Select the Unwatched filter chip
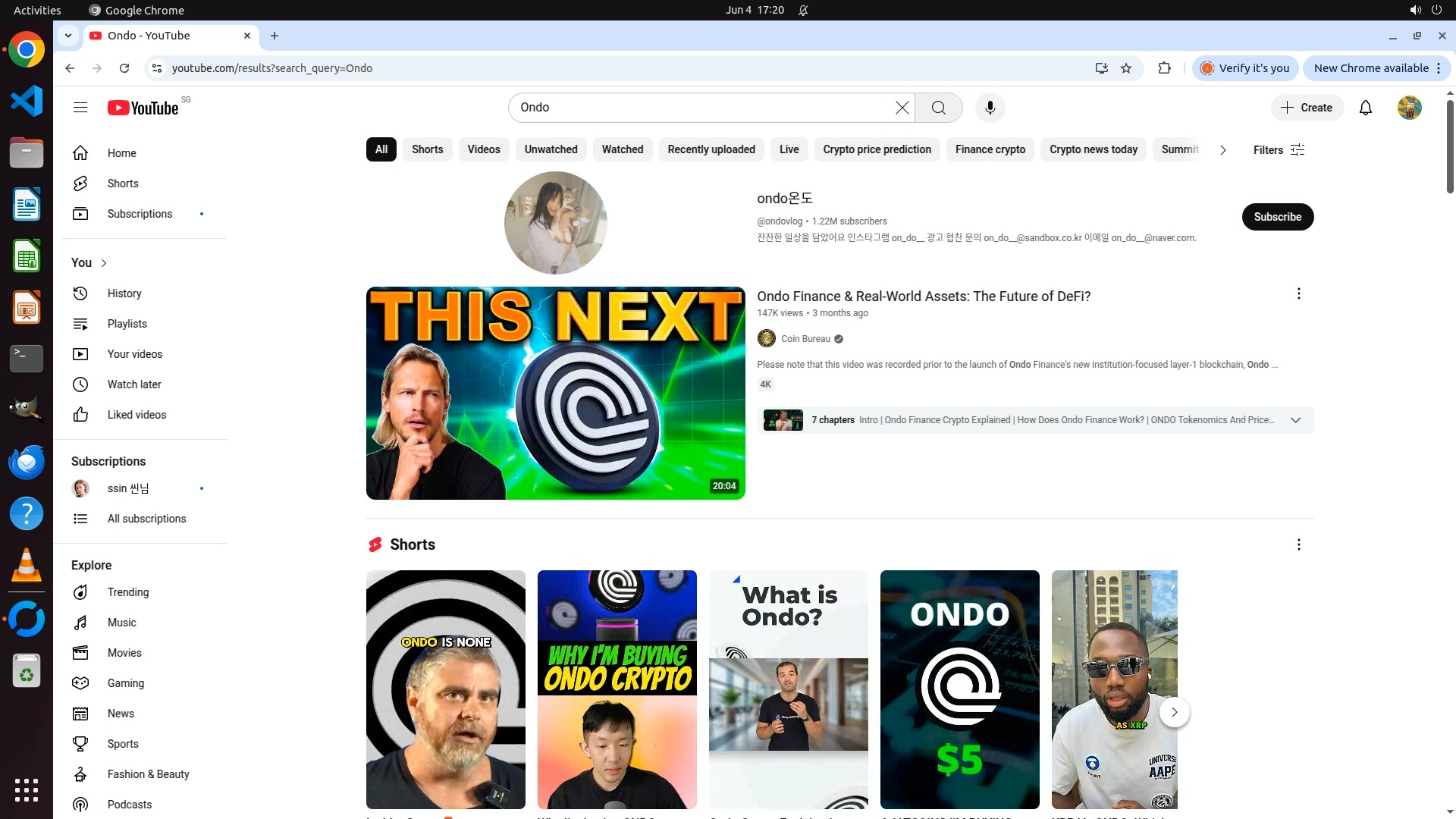Screen dimensions: 1456x819 [x=551, y=149]
